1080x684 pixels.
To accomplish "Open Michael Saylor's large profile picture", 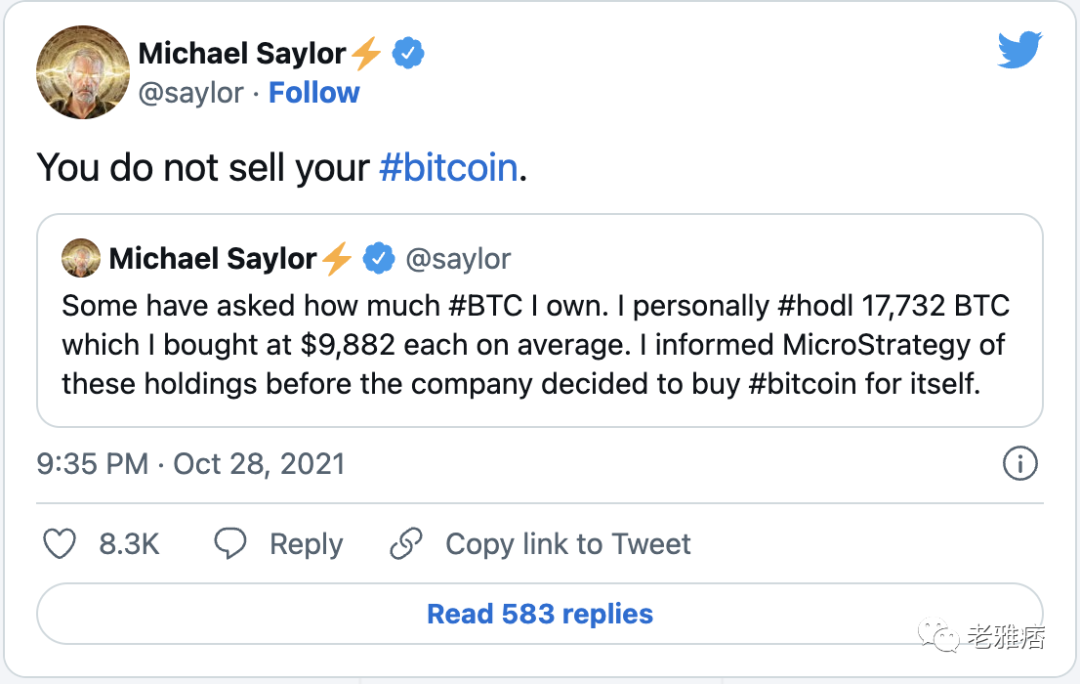I will click(x=83, y=72).
